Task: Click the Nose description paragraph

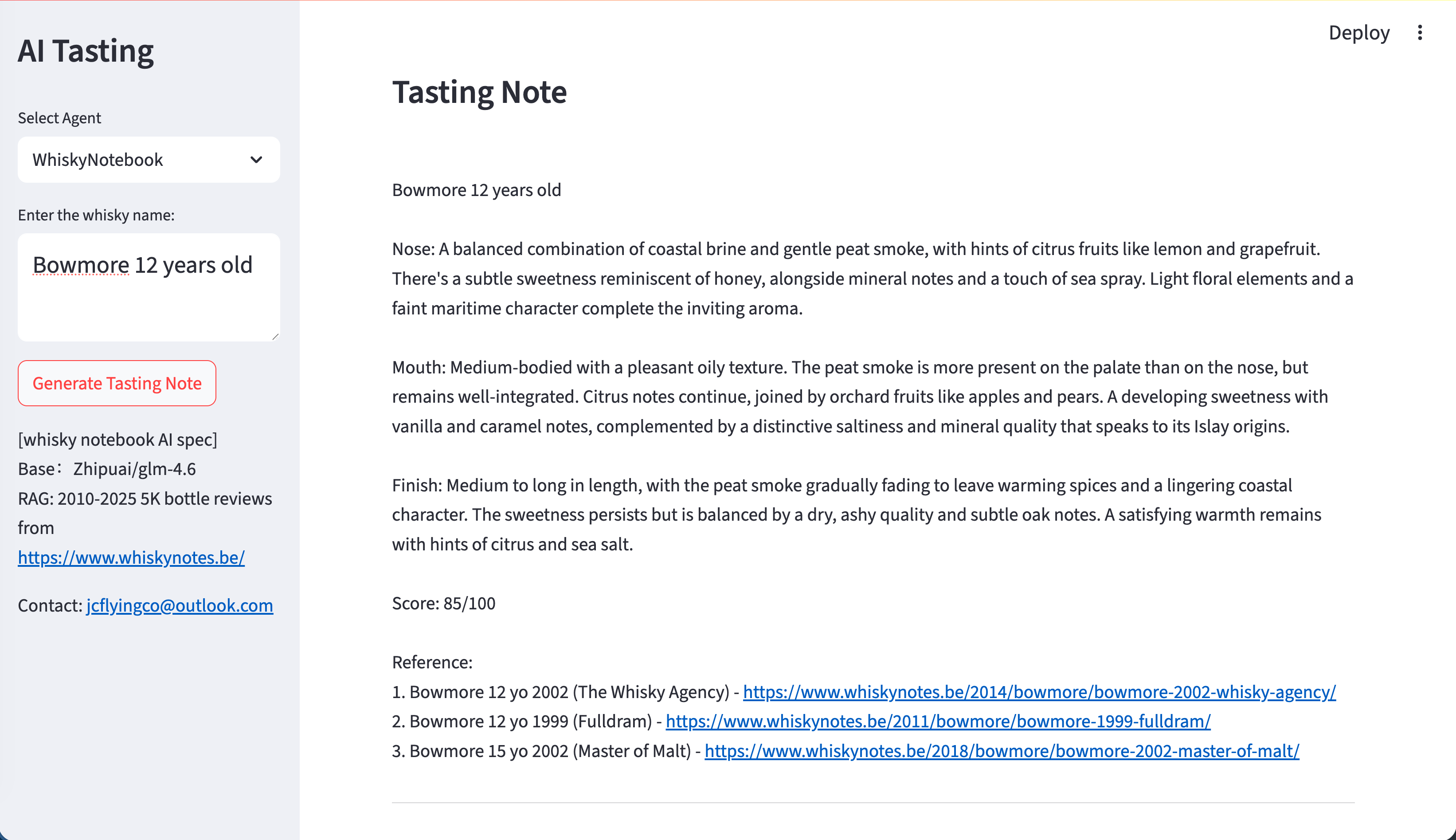Action: point(872,279)
